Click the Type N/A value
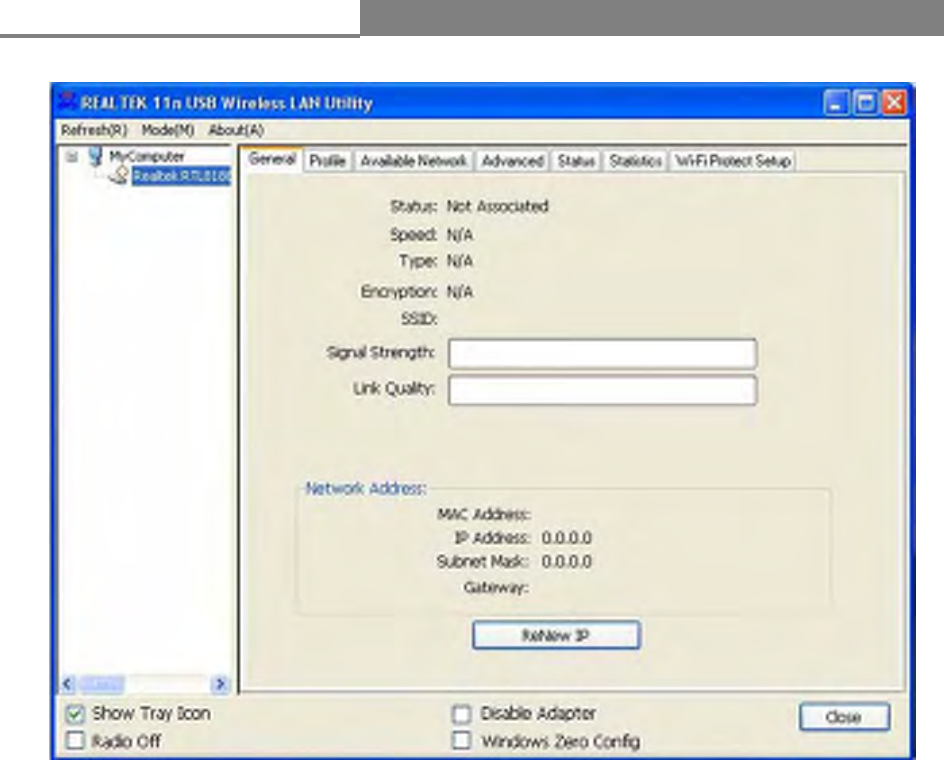Screen dimensions: 944x760 point(460,261)
